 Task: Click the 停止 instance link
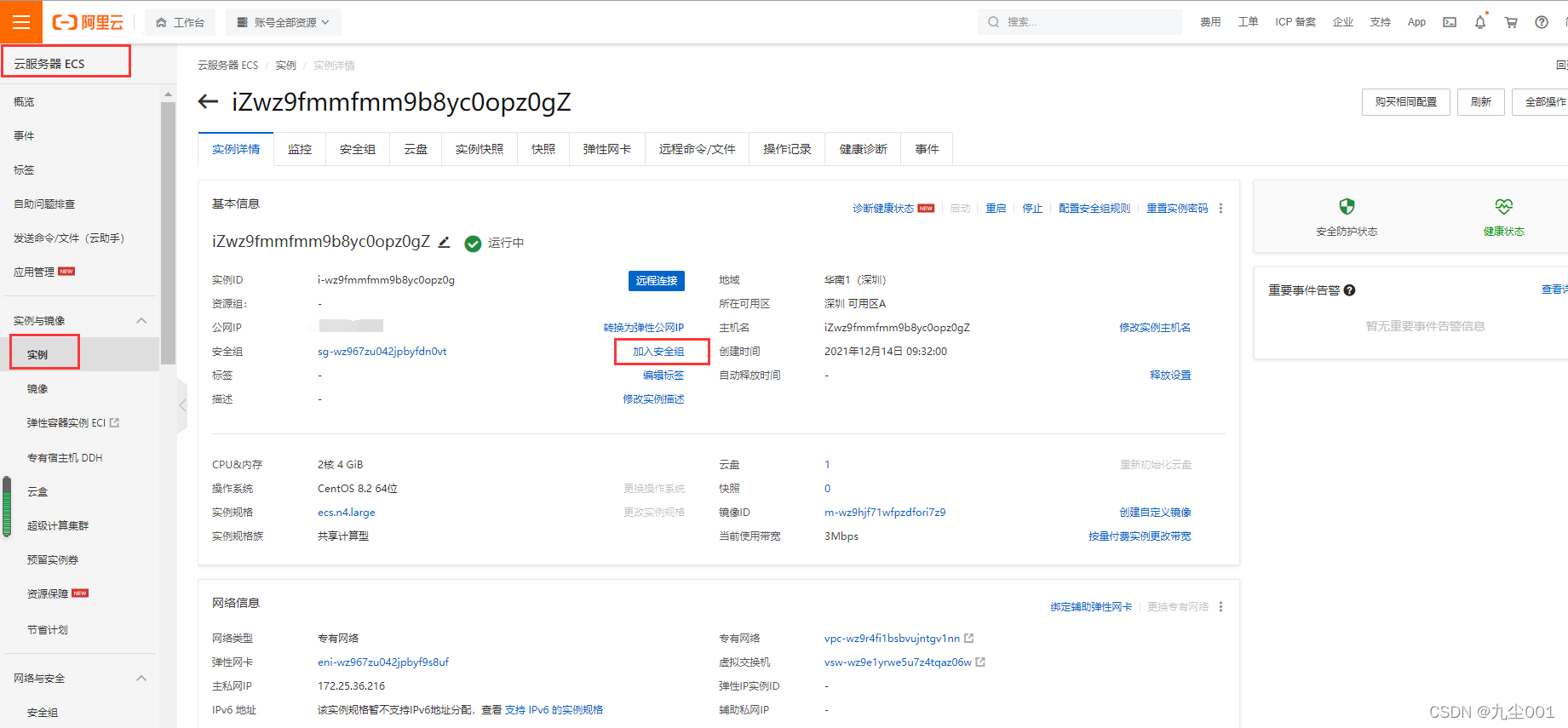tap(1032, 209)
